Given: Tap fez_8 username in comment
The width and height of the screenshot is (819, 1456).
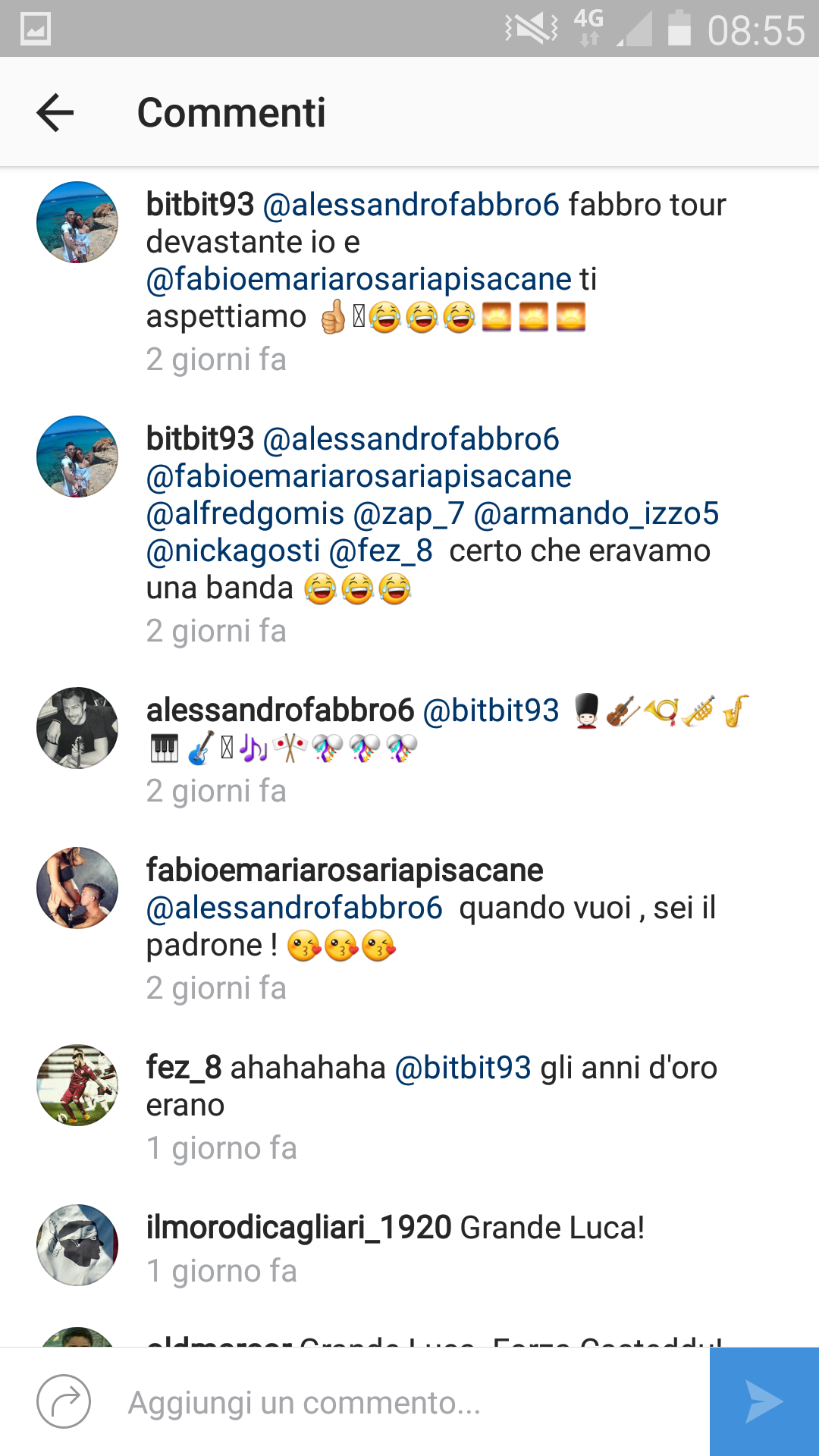Looking at the screenshot, I should [x=184, y=1067].
